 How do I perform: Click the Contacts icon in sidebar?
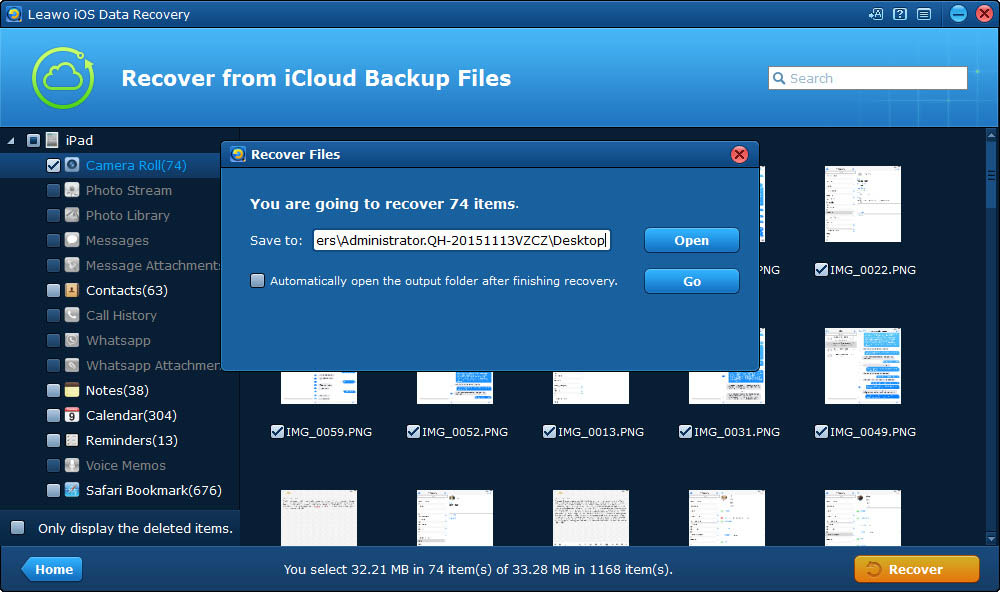[72, 290]
